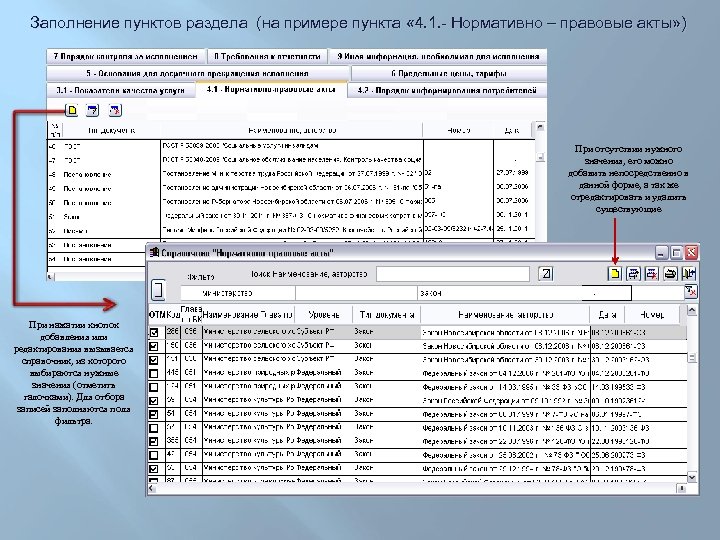Sort by the ОТМ column header
The image size is (720, 540).
(x=157, y=315)
